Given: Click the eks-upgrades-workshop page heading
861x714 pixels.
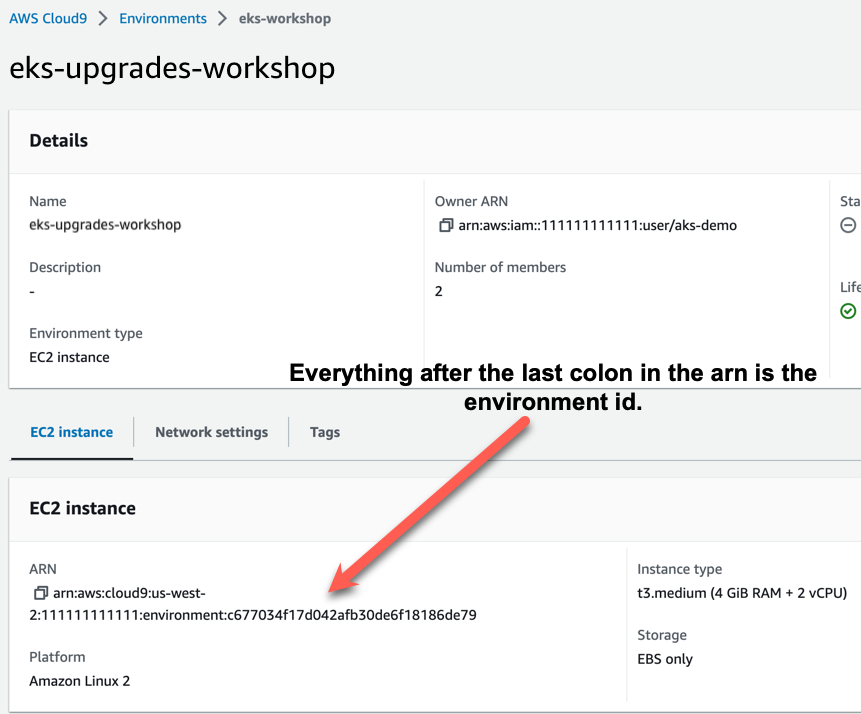Looking at the screenshot, I should pos(172,68).
